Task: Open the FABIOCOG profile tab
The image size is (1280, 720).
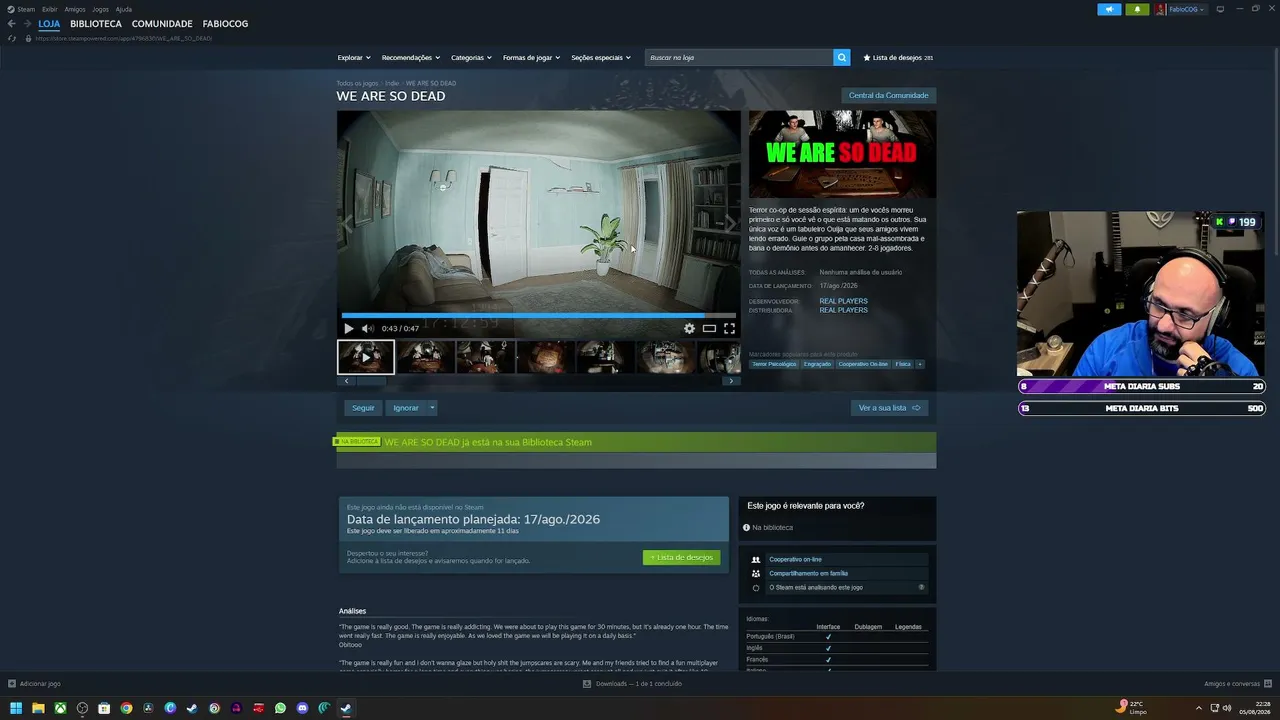Action: [x=225, y=23]
